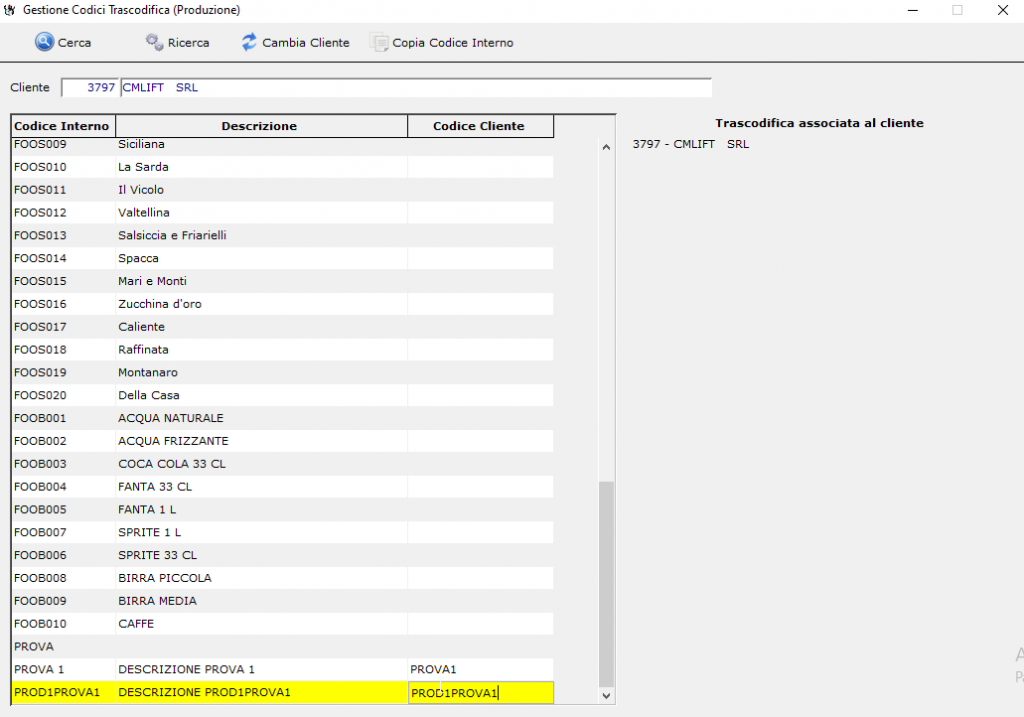This screenshot has width=1024, height=717.
Task: Click the Cambia Cliente arrows icon
Action: point(249,42)
